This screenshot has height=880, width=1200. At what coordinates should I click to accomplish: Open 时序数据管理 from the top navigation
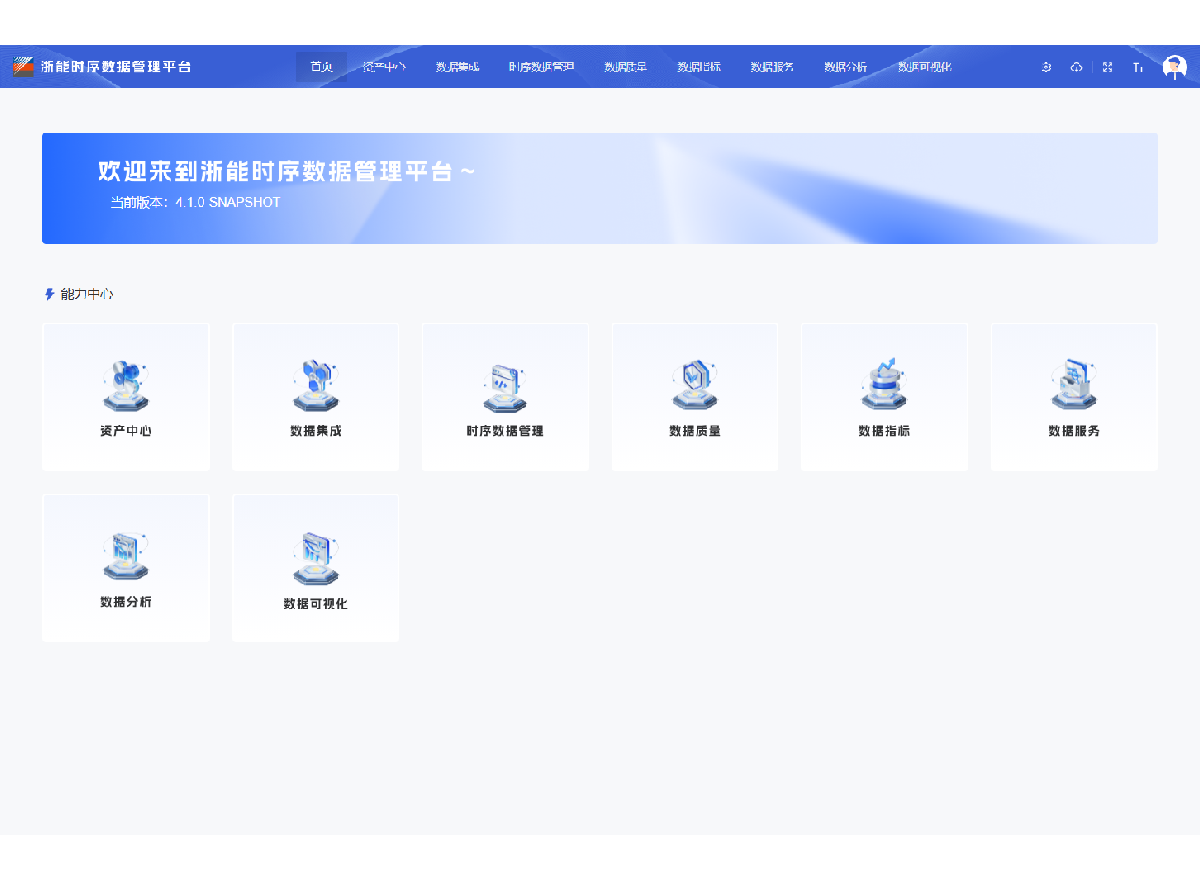[x=541, y=67]
